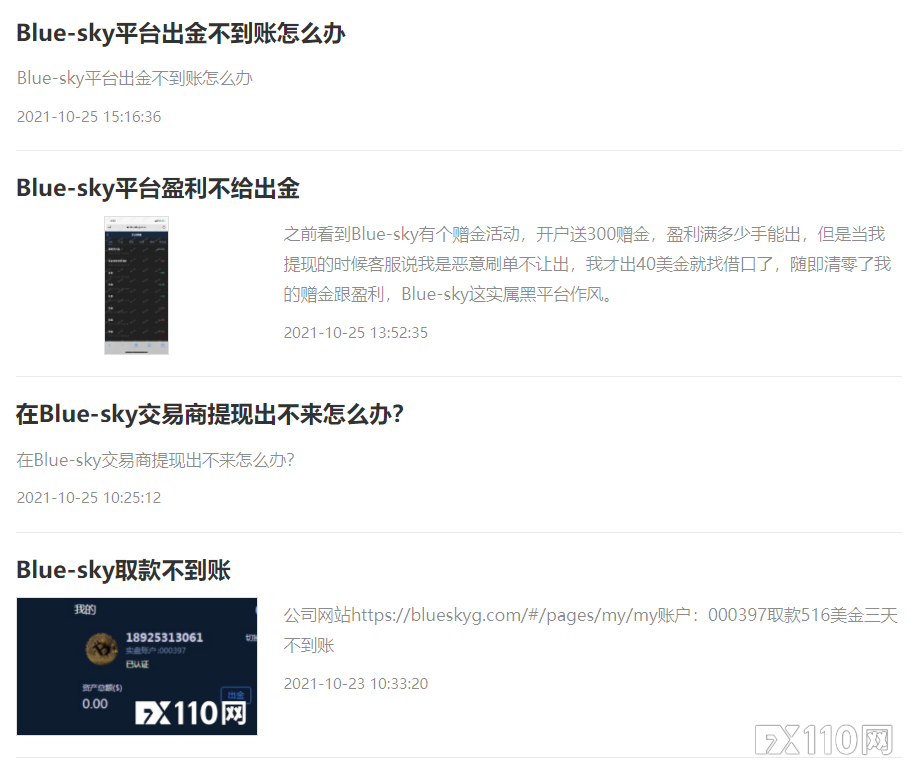Viewport: 921px width, 778px height.
Task: Click the 0.00 balance in thumbnail
Action: 95,703
